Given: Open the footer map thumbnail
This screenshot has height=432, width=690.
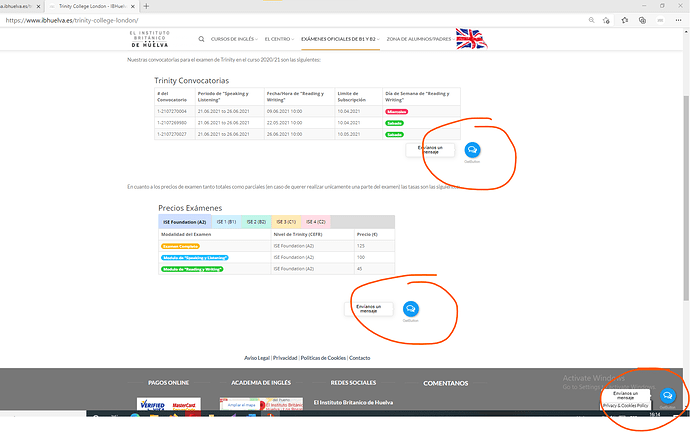Looking at the screenshot, I should click(261, 404).
